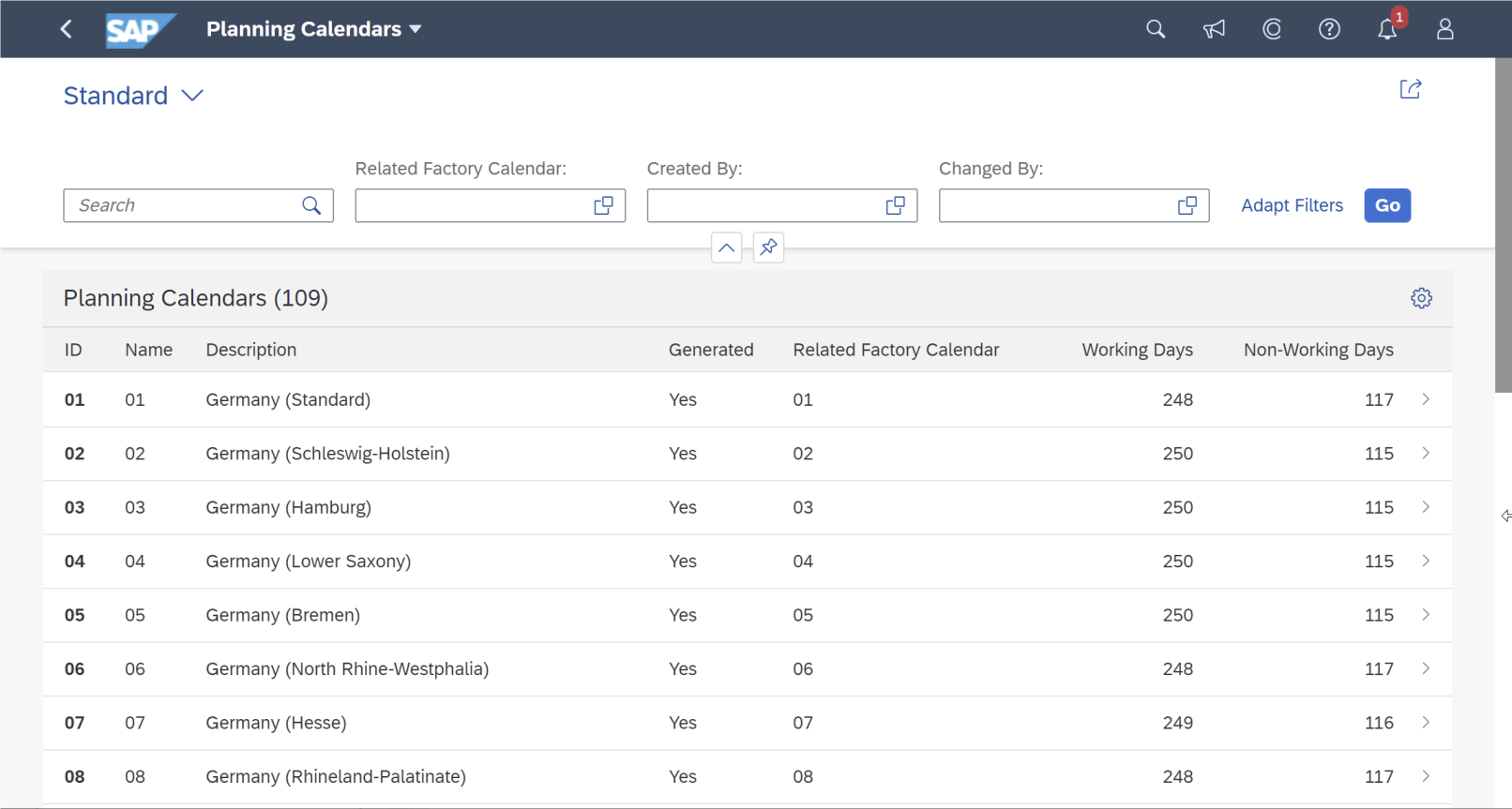1512x809 pixels.
Task: Go back with the header back arrow
Action: point(66,29)
